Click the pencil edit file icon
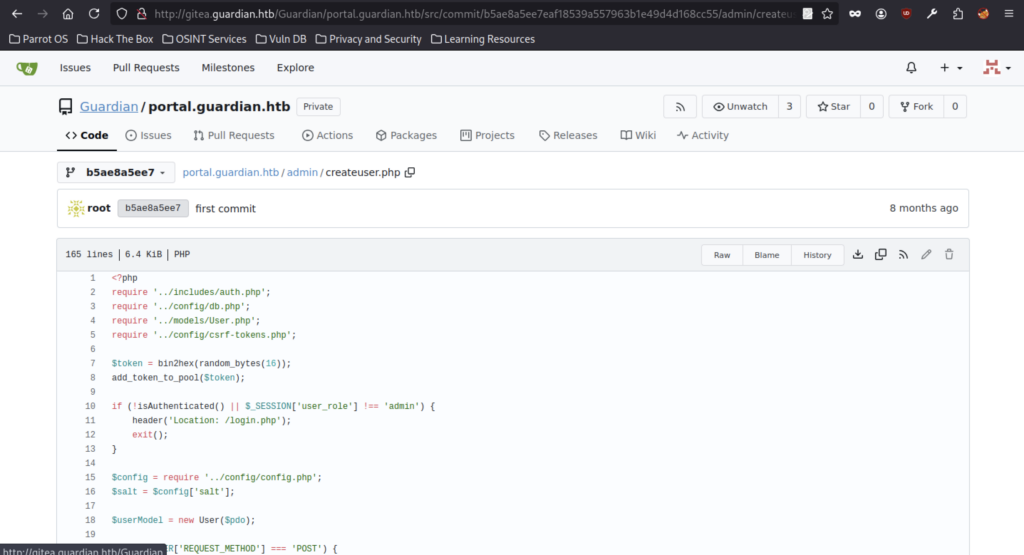Screen dimensions: 1024x555 926,255
